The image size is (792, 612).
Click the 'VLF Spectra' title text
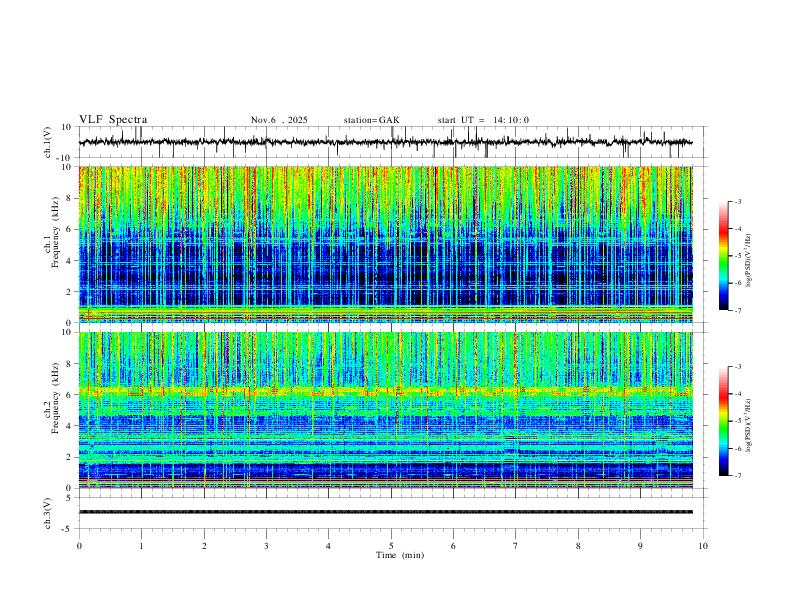click(113, 120)
